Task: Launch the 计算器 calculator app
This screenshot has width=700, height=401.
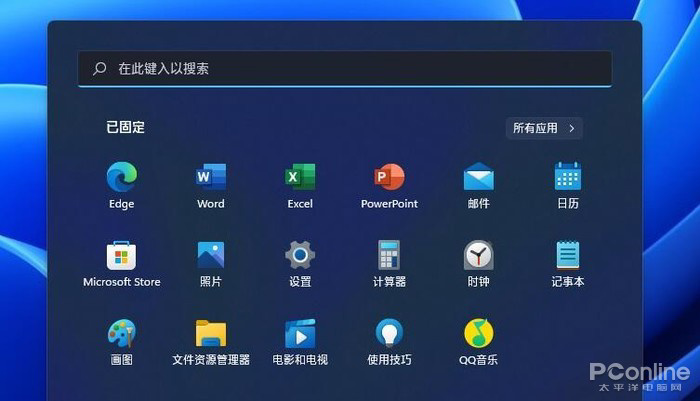Action: (x=389, y=255)
